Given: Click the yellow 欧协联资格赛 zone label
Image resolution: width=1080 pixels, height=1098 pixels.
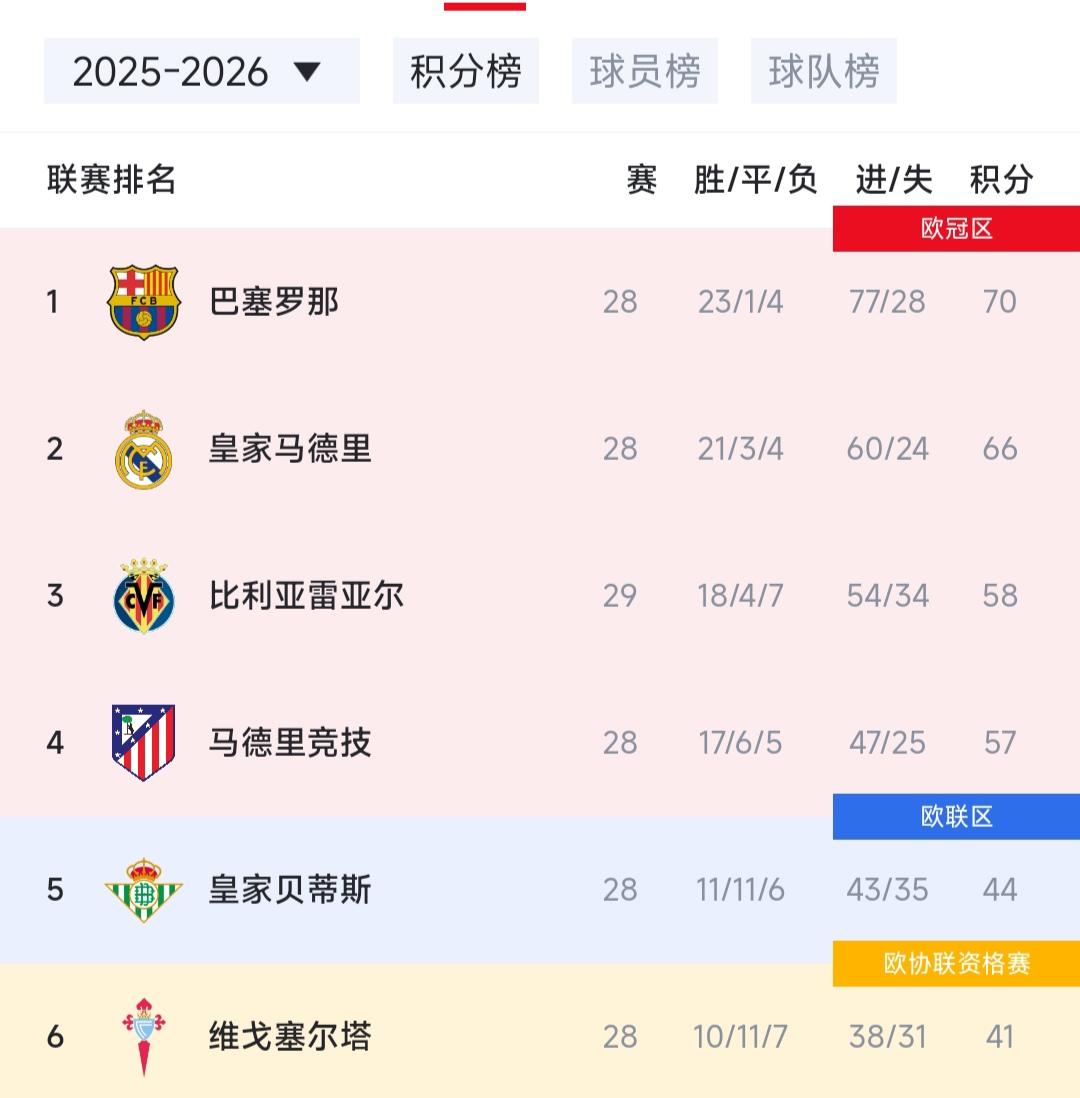Looking at the screenshot, I should 956,964.
